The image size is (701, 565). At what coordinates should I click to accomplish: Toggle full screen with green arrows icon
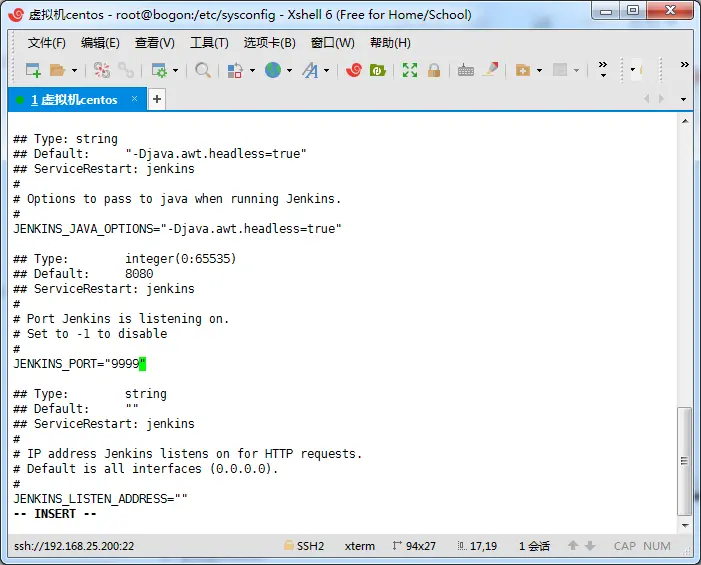[x=410, y=70]
